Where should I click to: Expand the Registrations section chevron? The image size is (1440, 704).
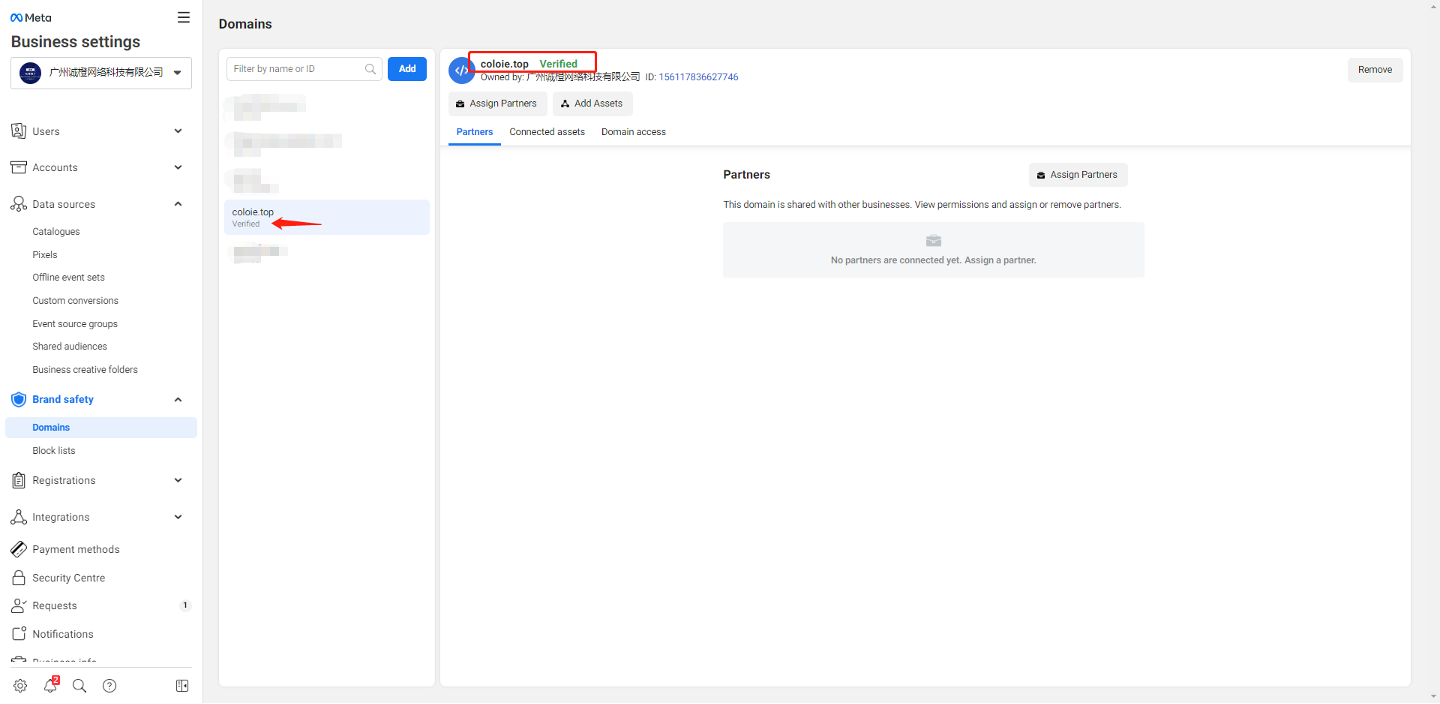[x=178, y=480]
